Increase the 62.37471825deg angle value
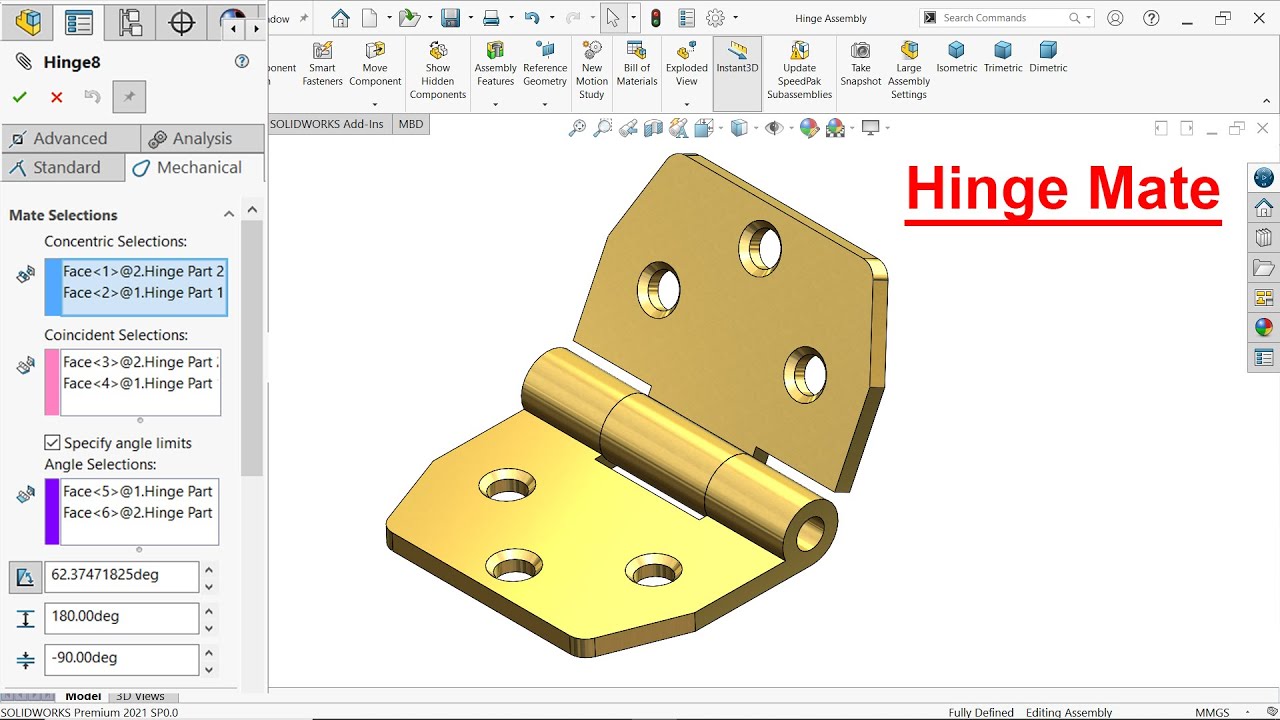Viewport: 1280px width, 720px height. [x=208, y=568]
